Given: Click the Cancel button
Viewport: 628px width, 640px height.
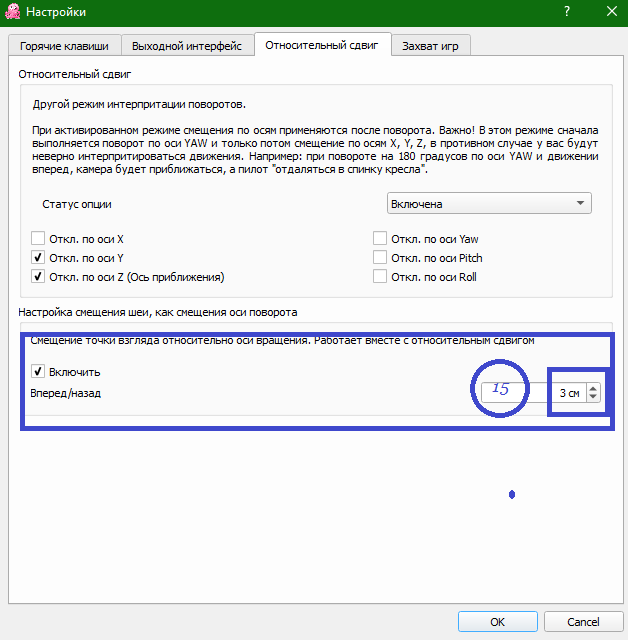Looking at the screenshot, I should [583, 622].
